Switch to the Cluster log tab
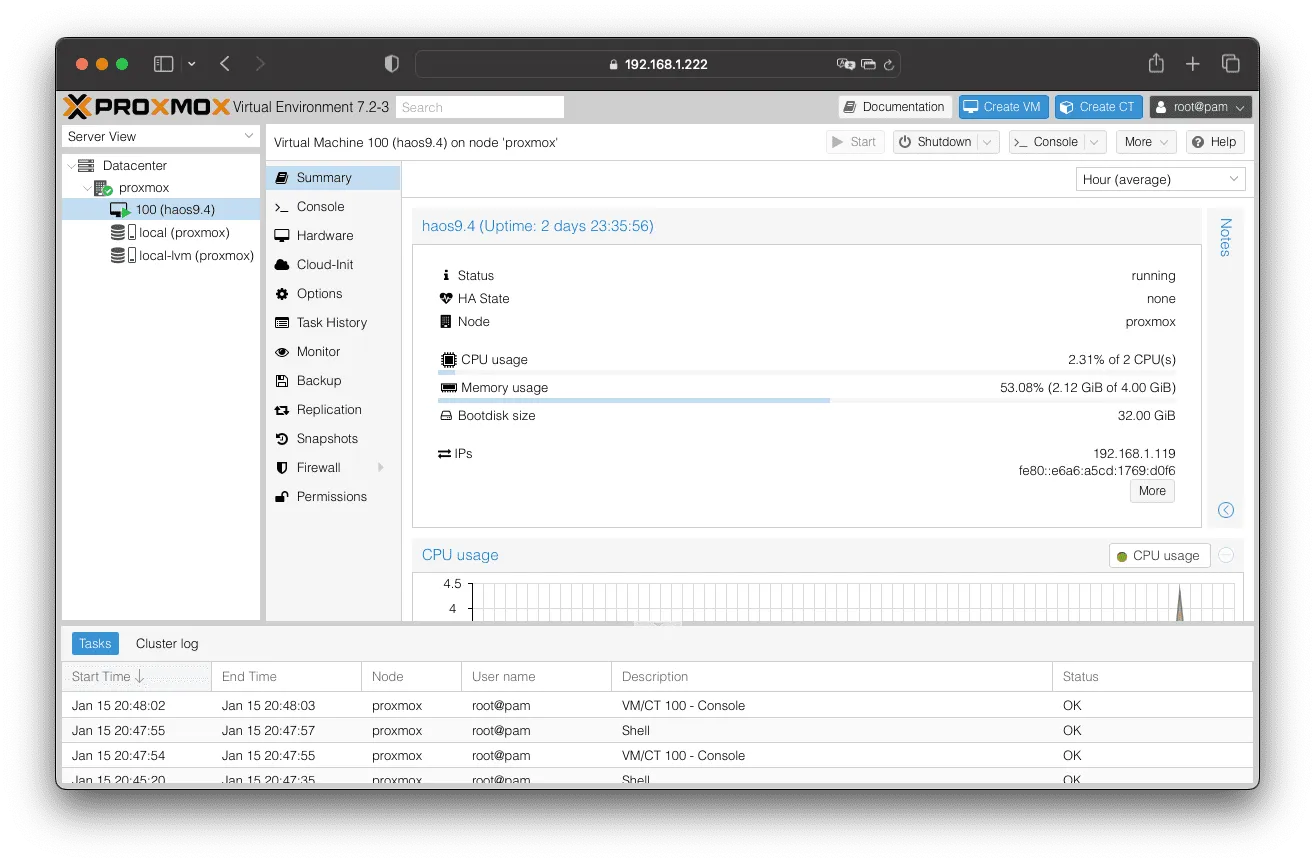 click(167, 644)
